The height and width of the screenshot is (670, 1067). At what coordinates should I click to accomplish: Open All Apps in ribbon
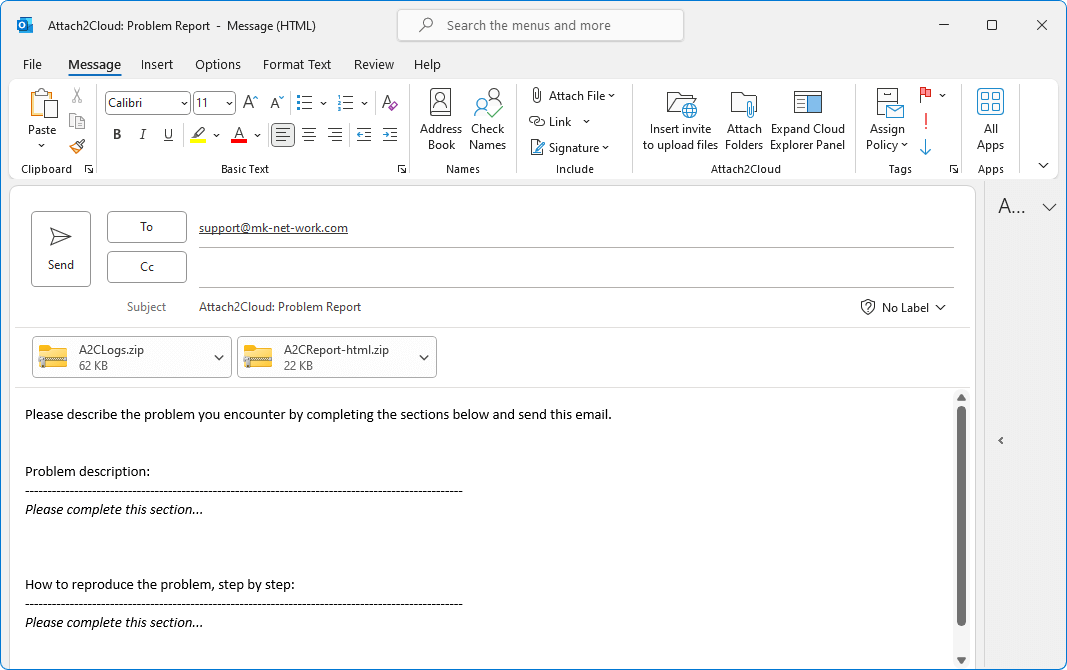click(991, 120)
